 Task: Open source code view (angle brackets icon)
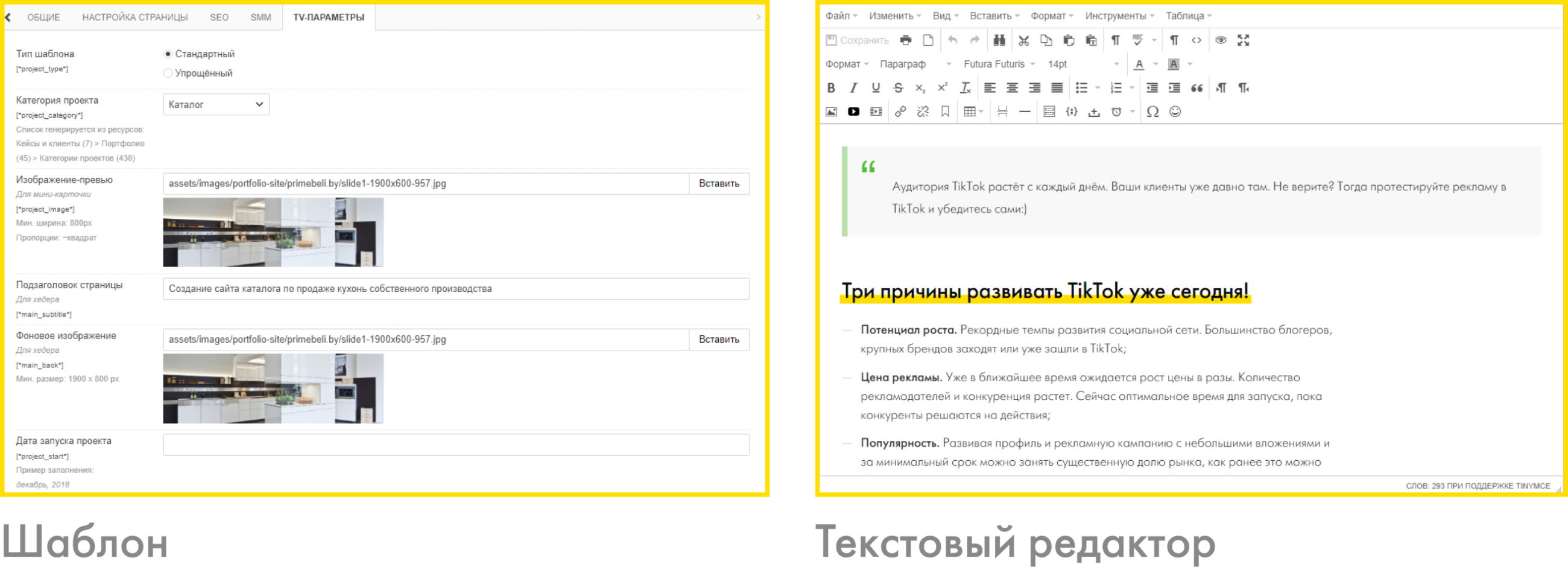[1197, 40]
